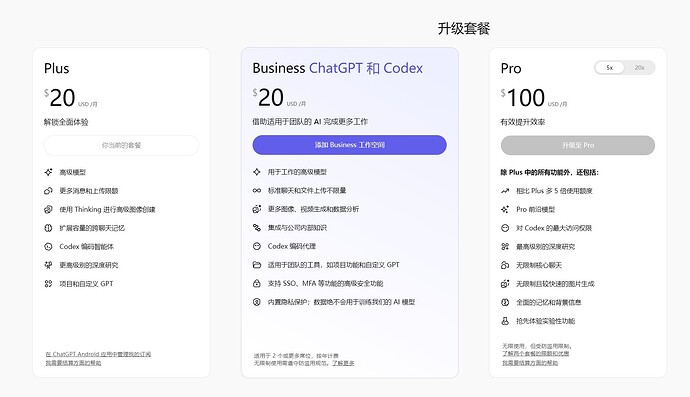Click the 有效提升效率 tagline
The height and width of the screenshot is (397, 690).
[523, 122]
